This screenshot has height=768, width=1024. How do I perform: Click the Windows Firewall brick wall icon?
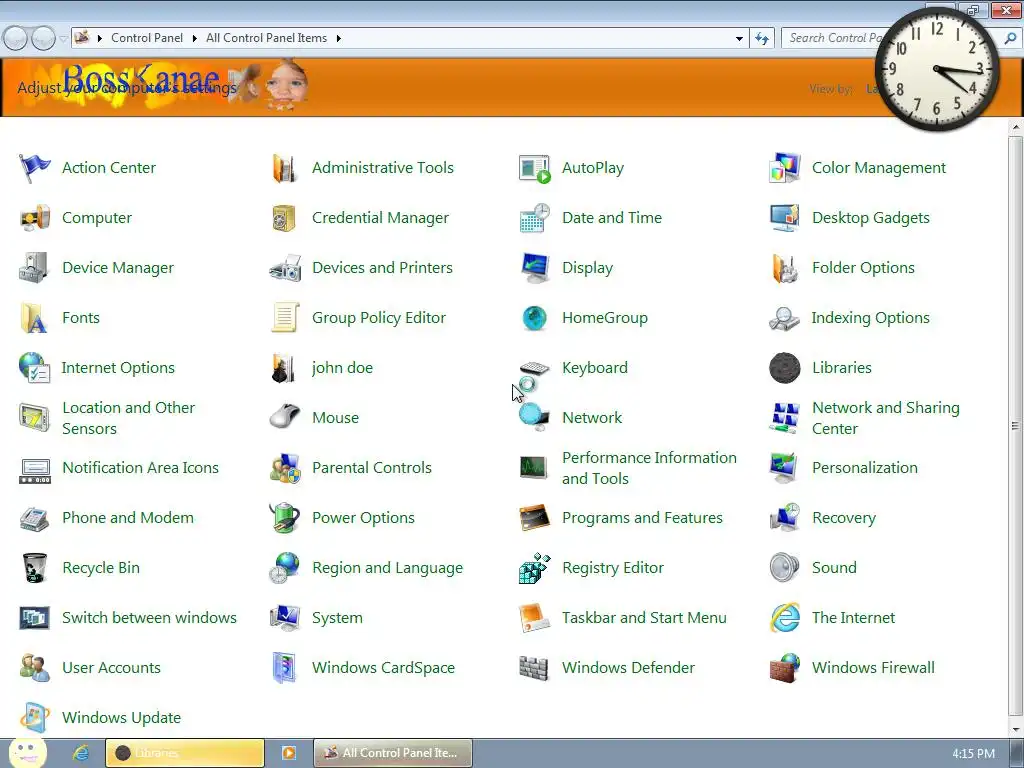[x=784, y=668]
